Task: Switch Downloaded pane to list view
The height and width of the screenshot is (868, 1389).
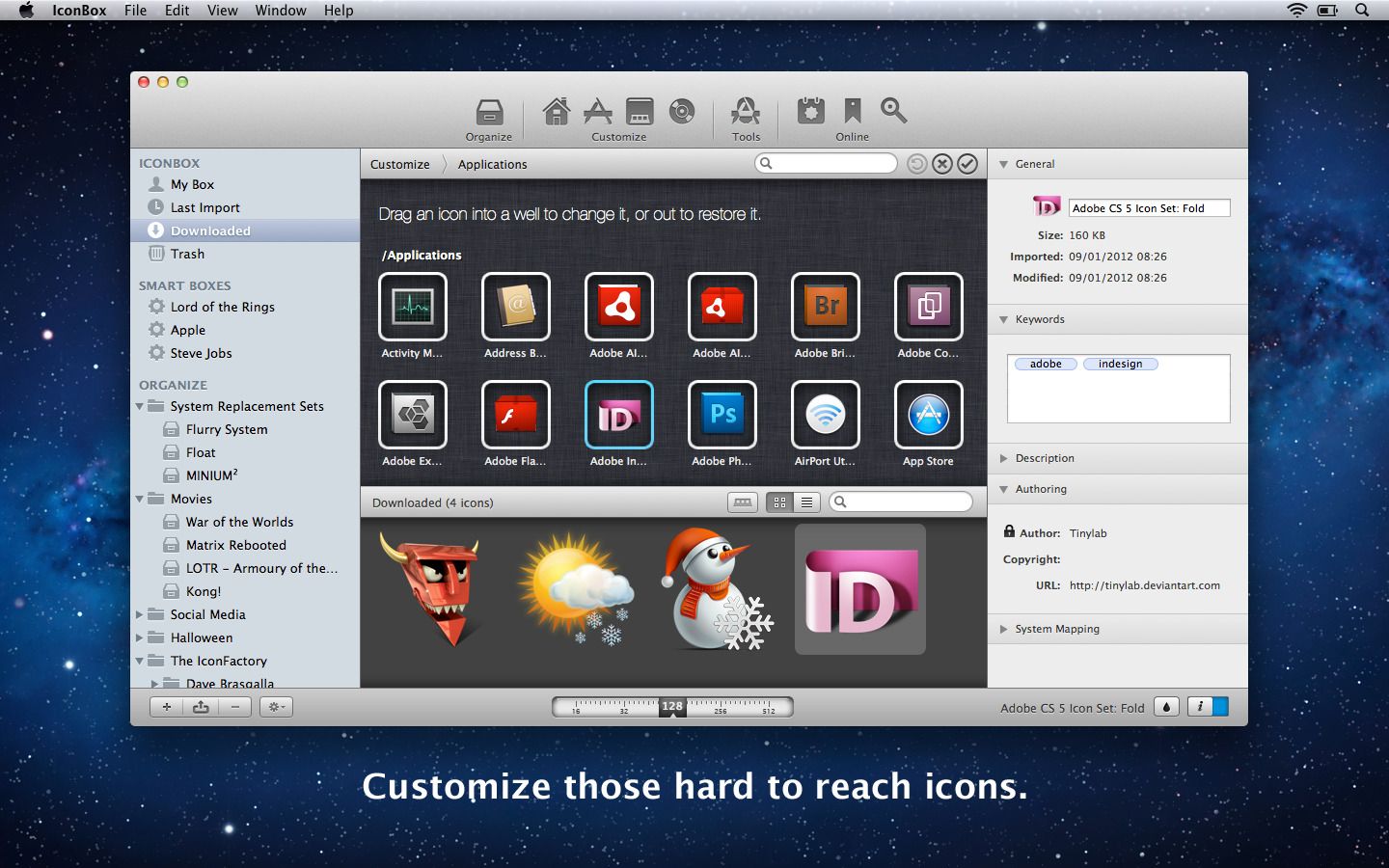Action: [x=805, y=502]
